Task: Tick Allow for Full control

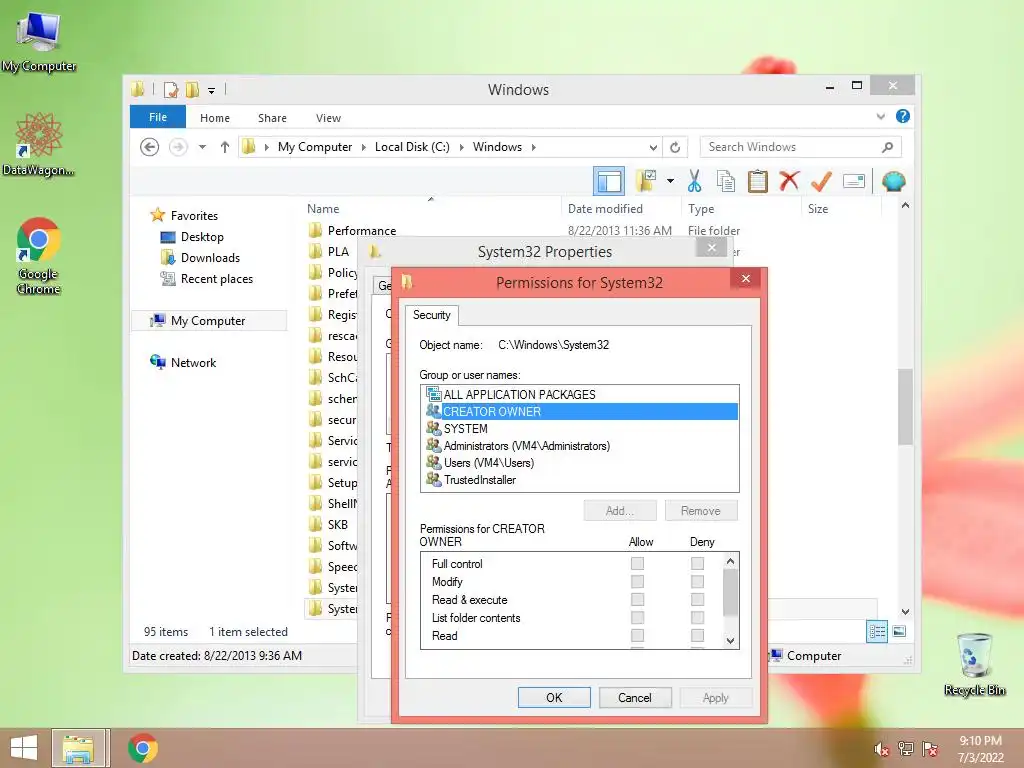Action: click(x=637, y=563)
